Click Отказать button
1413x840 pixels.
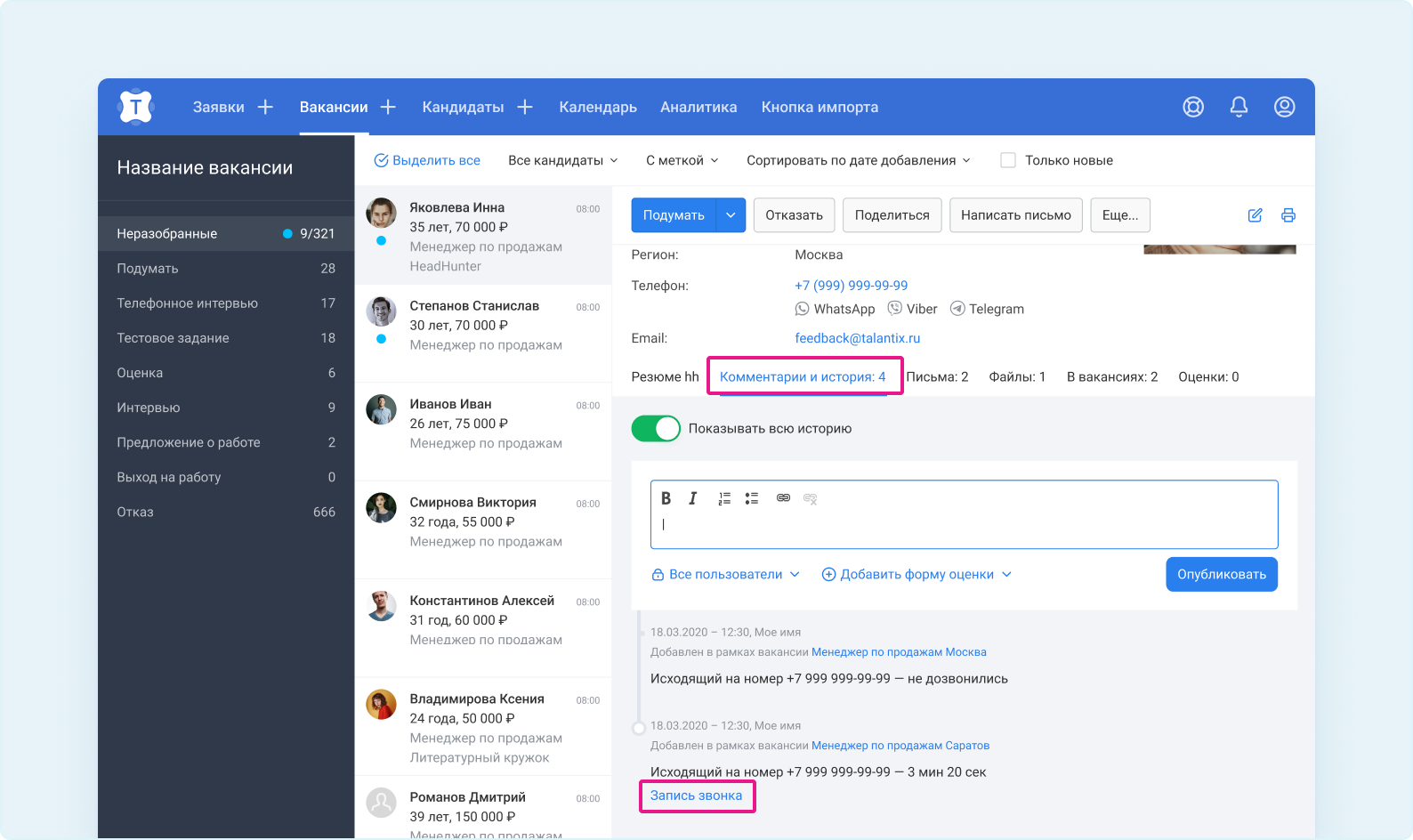pyautogui.click(x=794, y=215)
